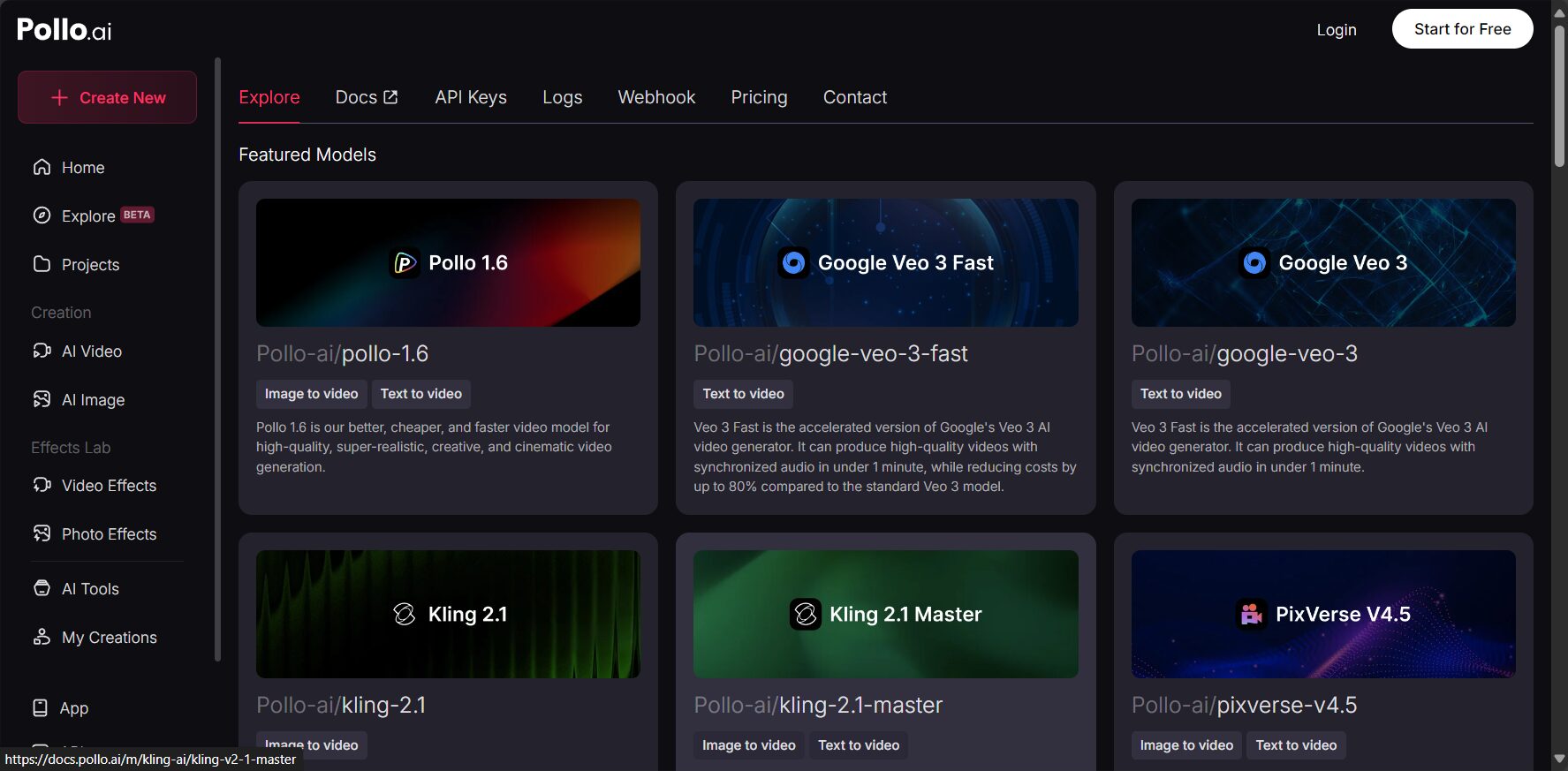The image size is (1568, 771).
Task: Click the Pollo 1.6 banner thumbnail
Action: [448, 262]
